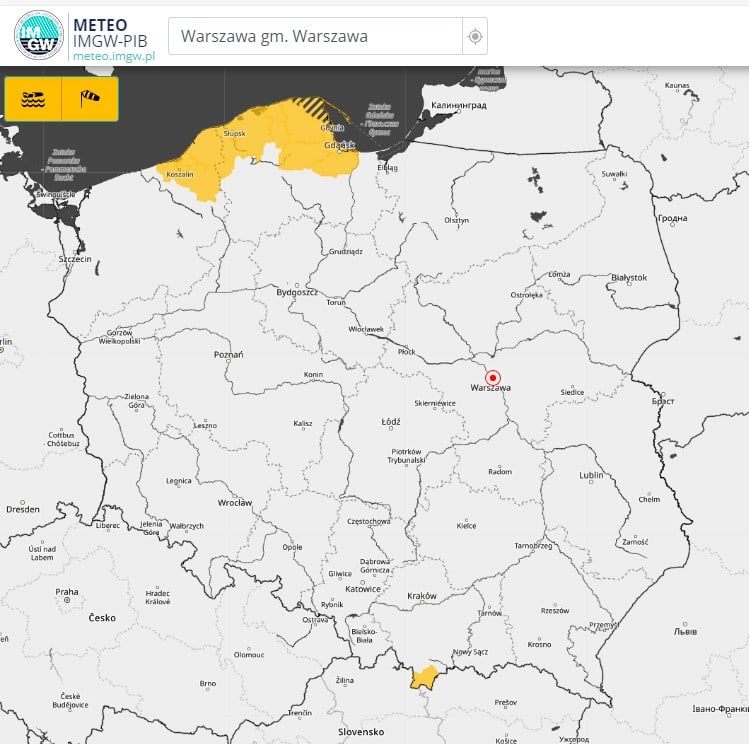Image resolution: width=749 pixels, height=744 pixels.
Task: Click the Poznań city label on map
Action: tap(228, 354)
